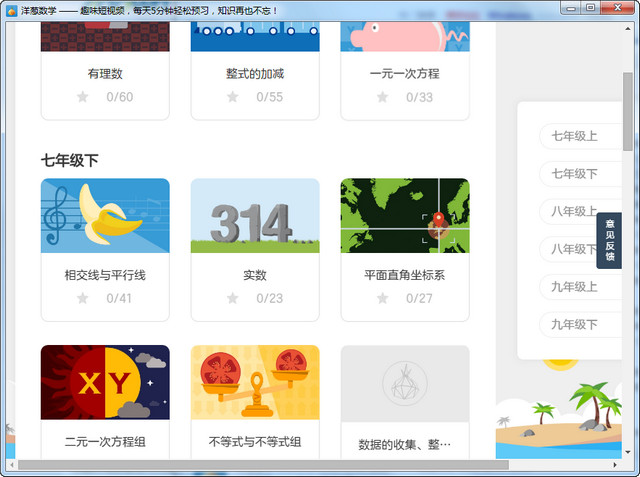Image resolution: width=640 pixels, height=477 pixels.
Task: Open the pink piggy bank thumbnail for 一元一次方程
Action: click(405, 37)
